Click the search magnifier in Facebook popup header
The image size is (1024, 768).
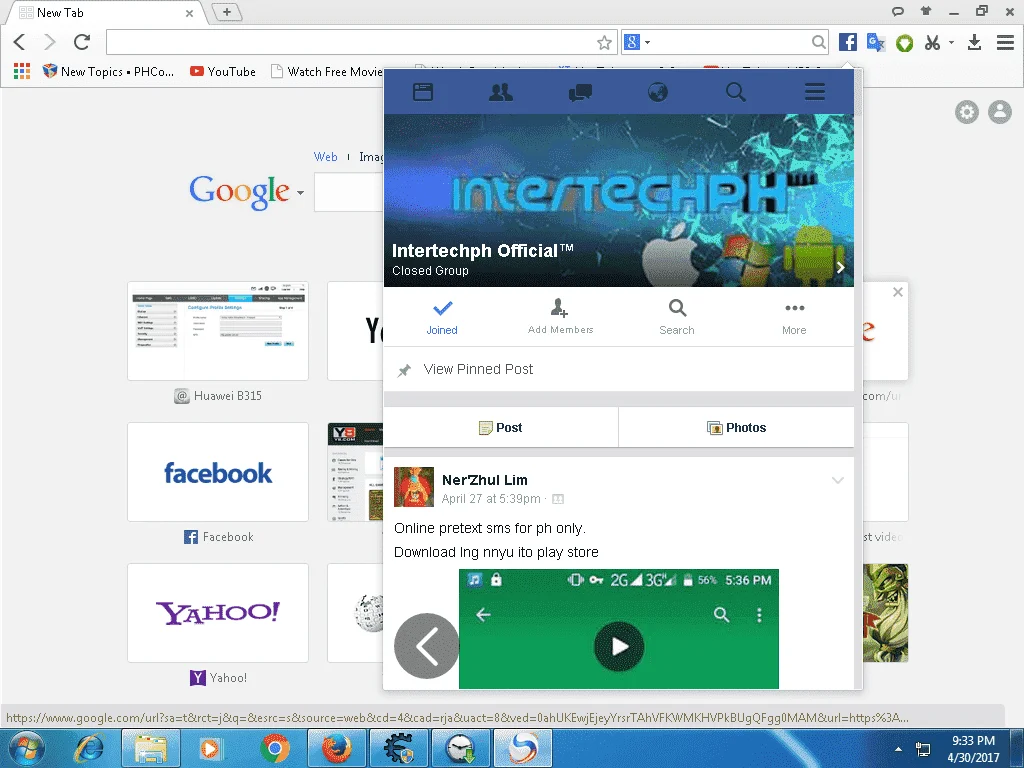(736, 92)
